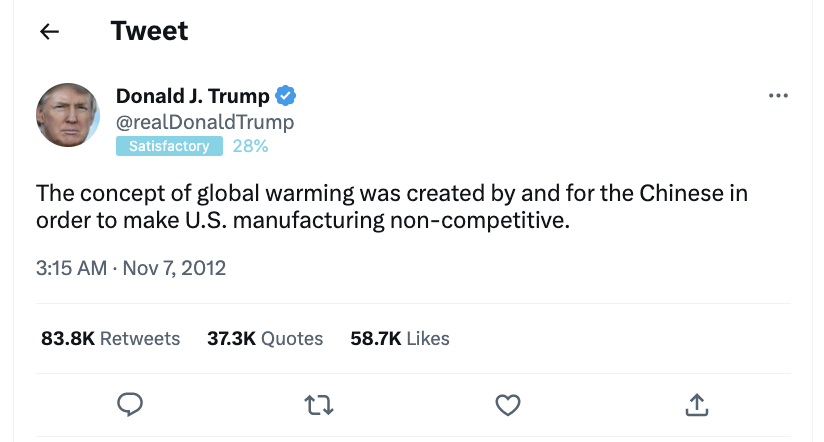Go back using the left arrow
The image size is (824, 442).
tap(48, 32)
